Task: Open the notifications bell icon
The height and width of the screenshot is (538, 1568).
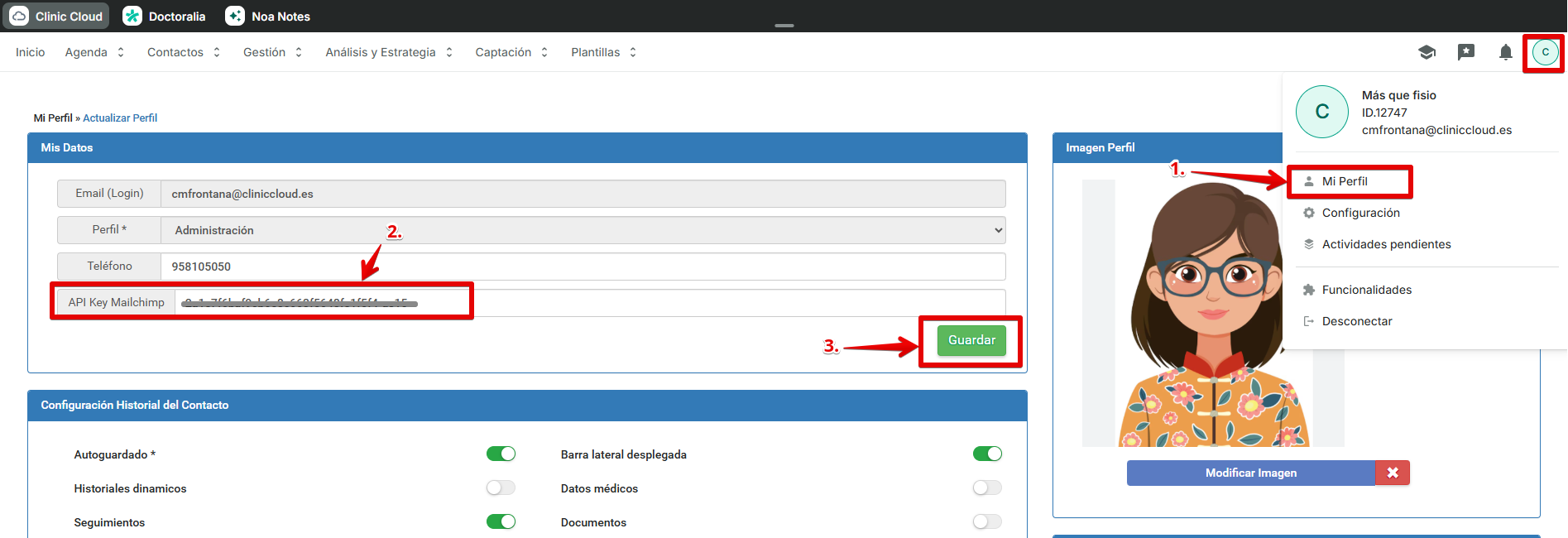Action: tap(1505, 52)
